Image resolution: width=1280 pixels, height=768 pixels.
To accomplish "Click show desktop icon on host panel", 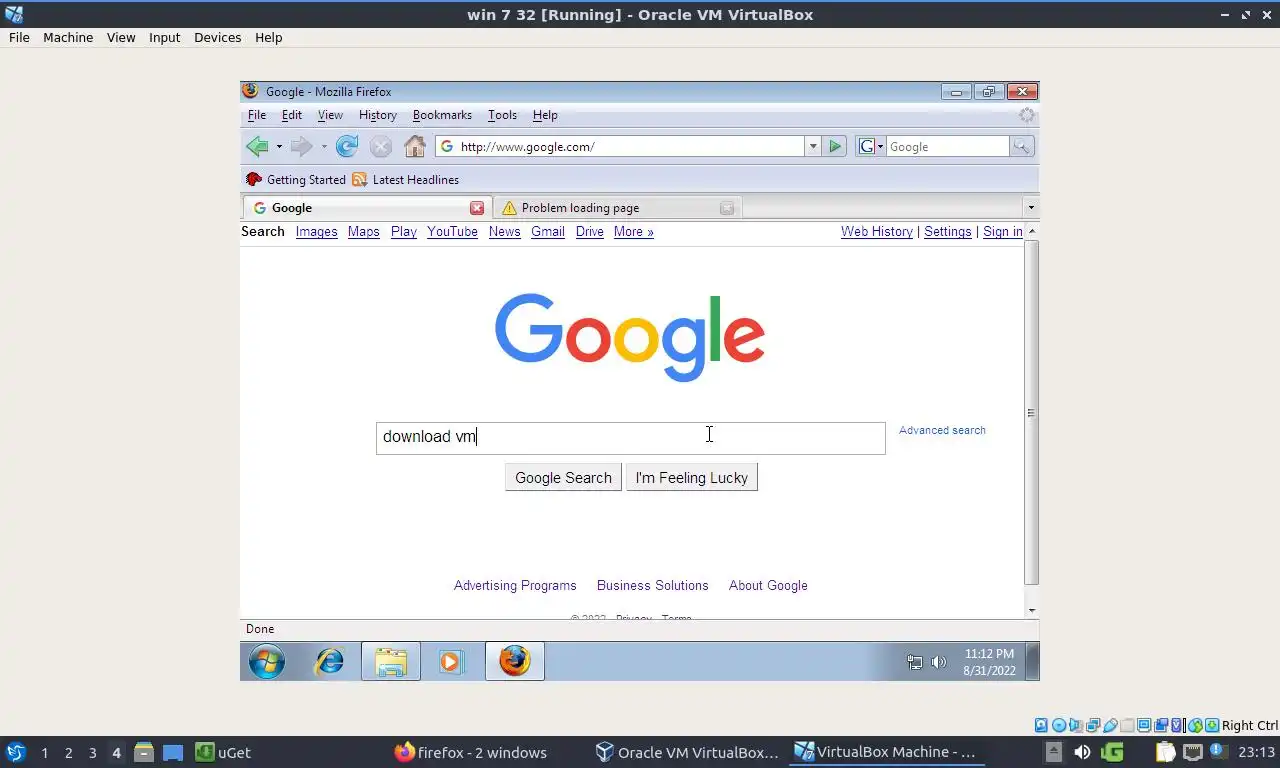I will coord(173,752).
